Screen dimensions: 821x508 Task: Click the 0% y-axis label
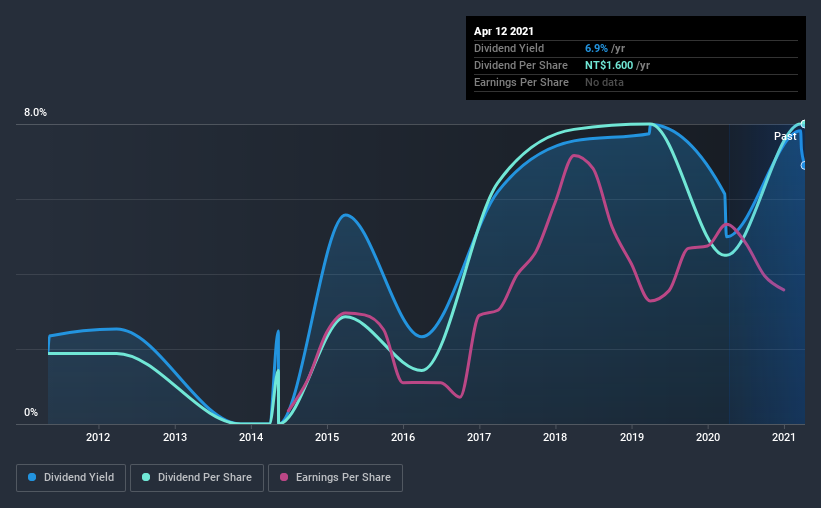point(31,413)
